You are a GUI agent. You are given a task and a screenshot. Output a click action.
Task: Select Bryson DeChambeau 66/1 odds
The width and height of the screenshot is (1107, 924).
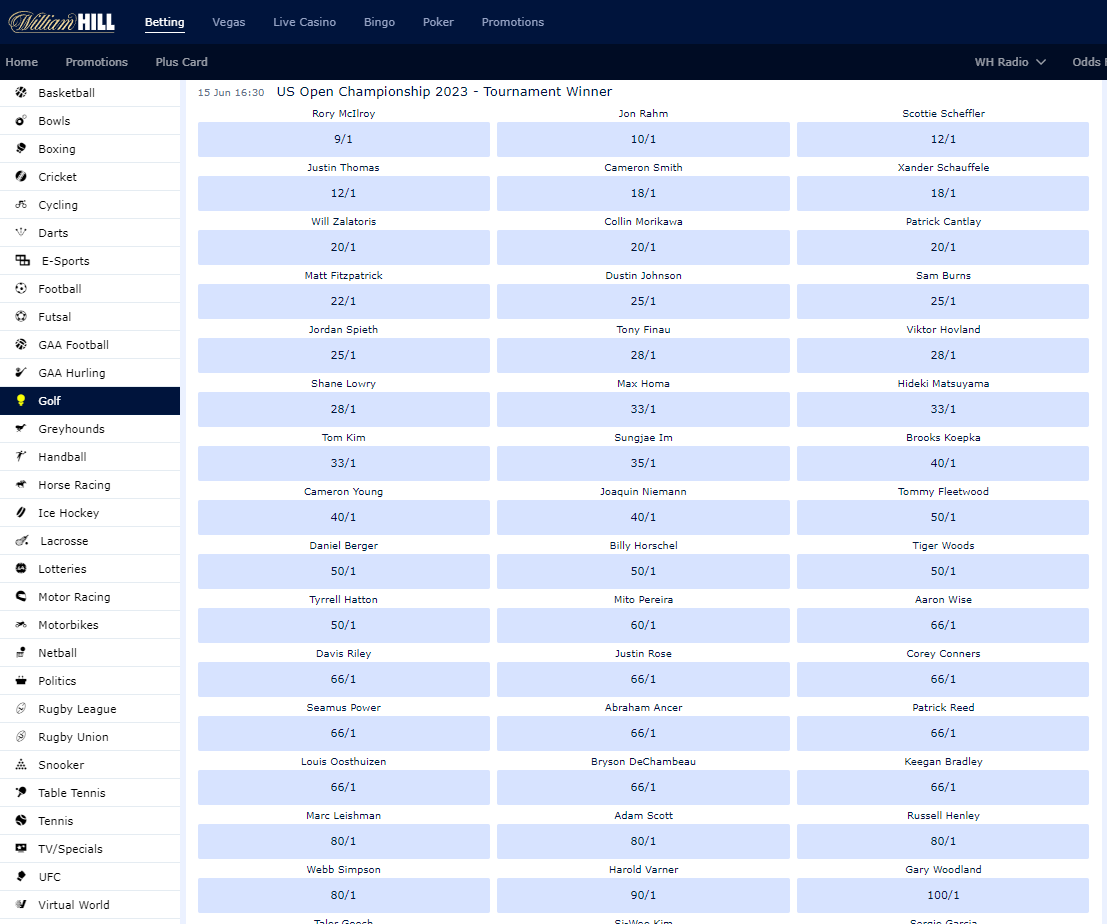click(643, 787)
